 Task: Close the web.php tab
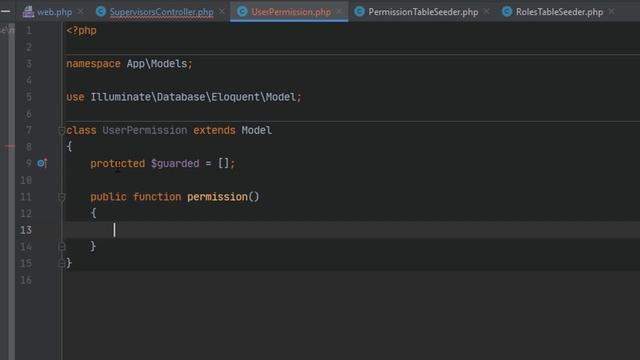(x=81, y=12)
